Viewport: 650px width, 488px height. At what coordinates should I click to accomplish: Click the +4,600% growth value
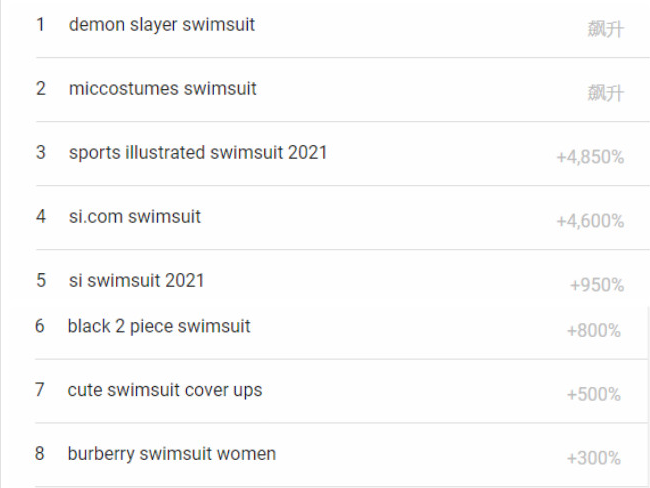(590, 221)
